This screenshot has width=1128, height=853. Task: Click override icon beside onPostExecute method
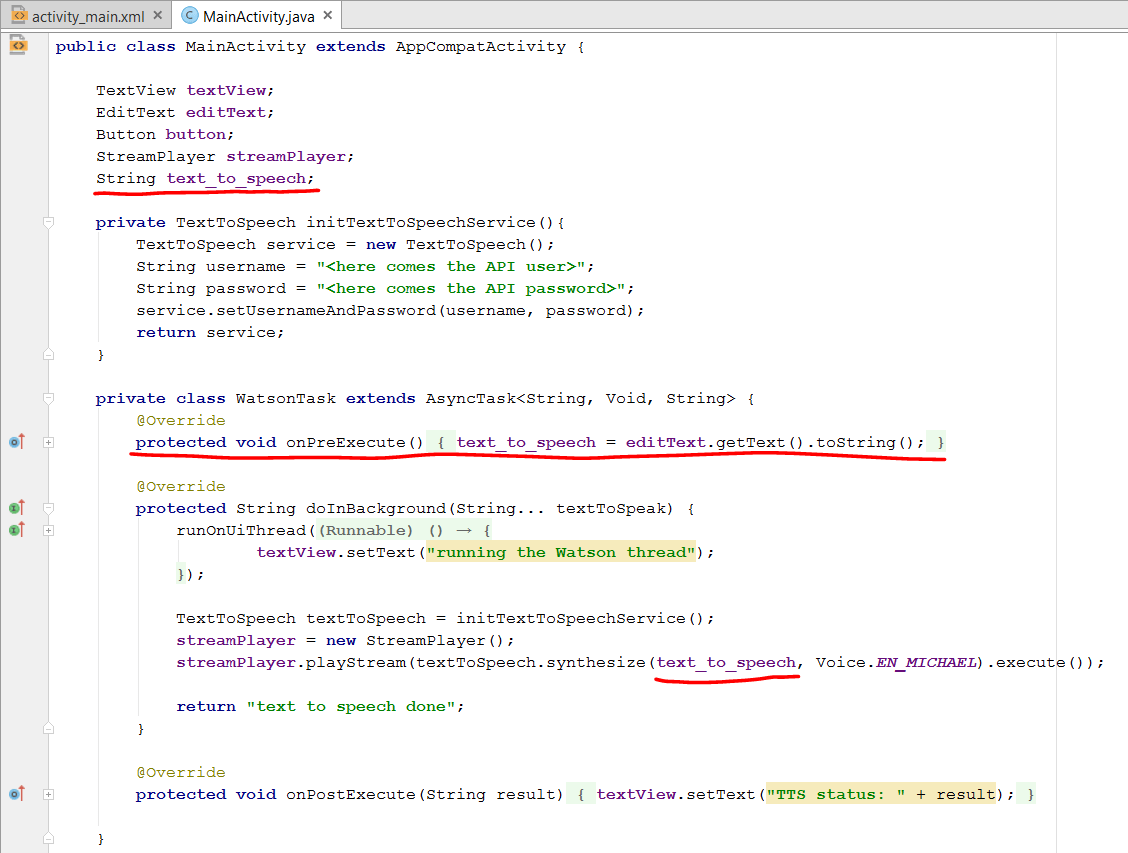pos(16,794)
